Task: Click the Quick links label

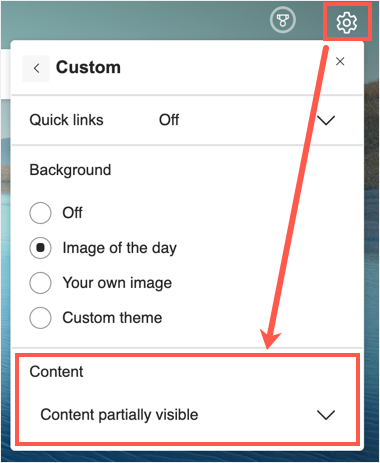Action: [66, 120]
